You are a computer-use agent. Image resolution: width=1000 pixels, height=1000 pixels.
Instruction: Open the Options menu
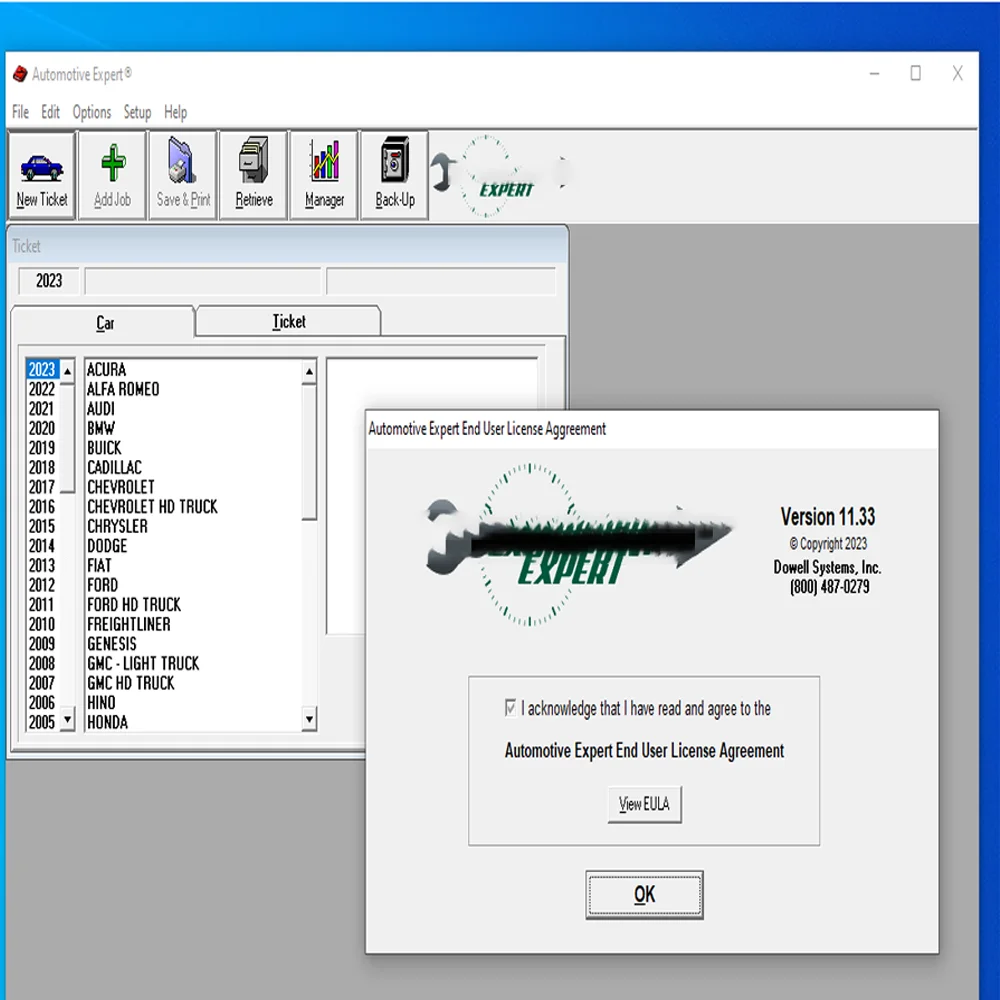92,112
